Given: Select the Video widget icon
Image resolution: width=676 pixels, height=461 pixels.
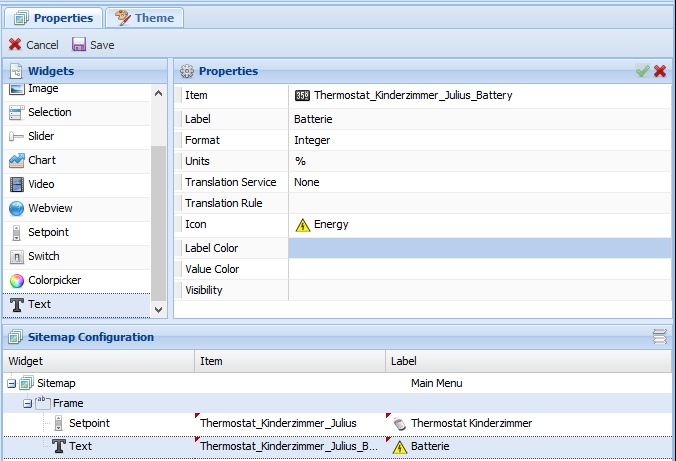Looking at the screenshot, I should (x=17, y=184).
